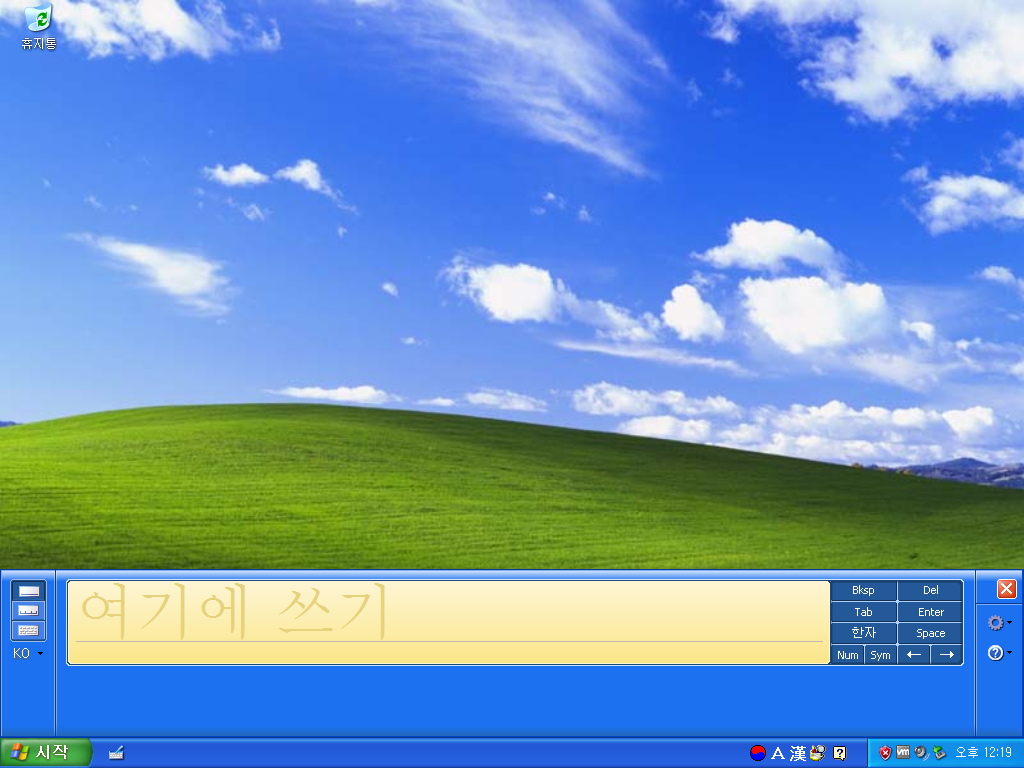Open the help question mark menu

[999, 652]
